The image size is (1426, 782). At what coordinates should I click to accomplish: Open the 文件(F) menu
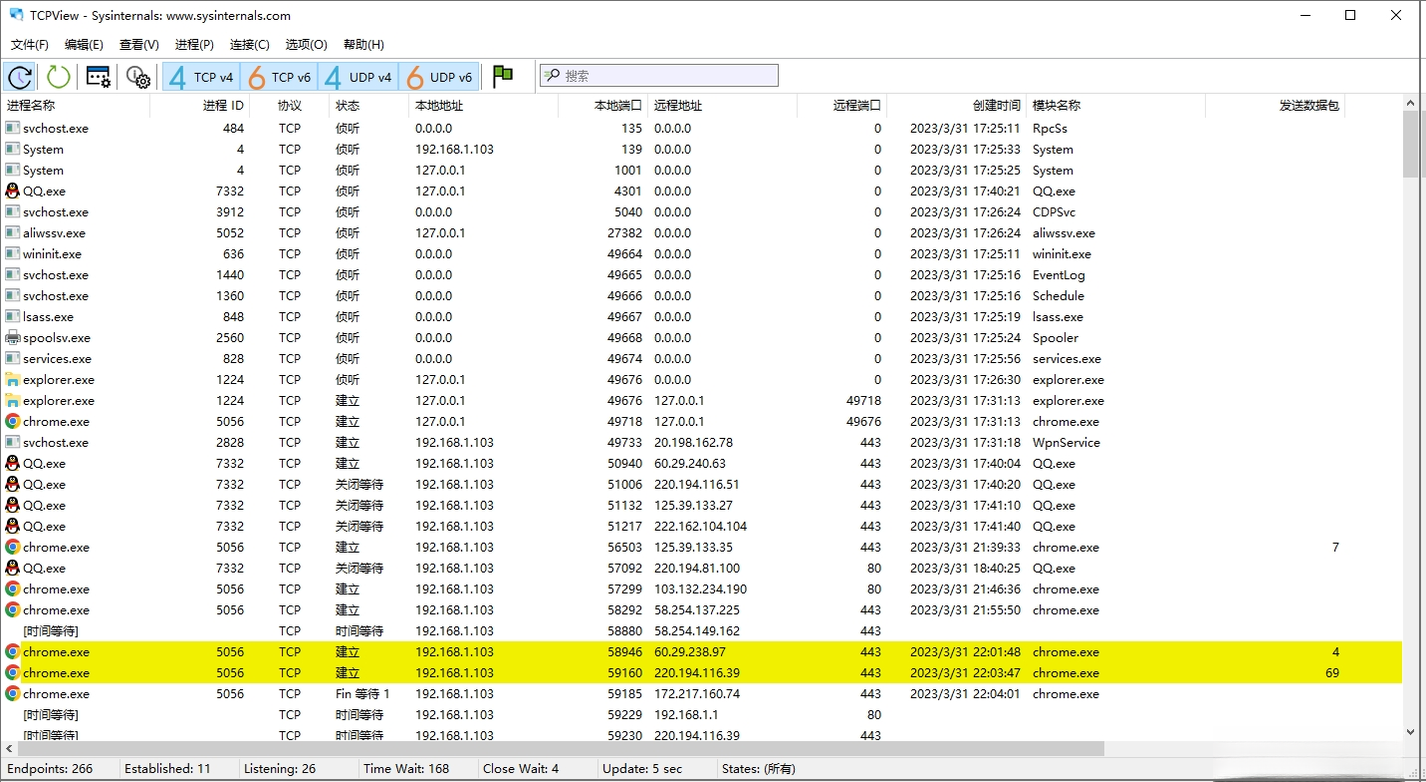click(x=30, y=44)
